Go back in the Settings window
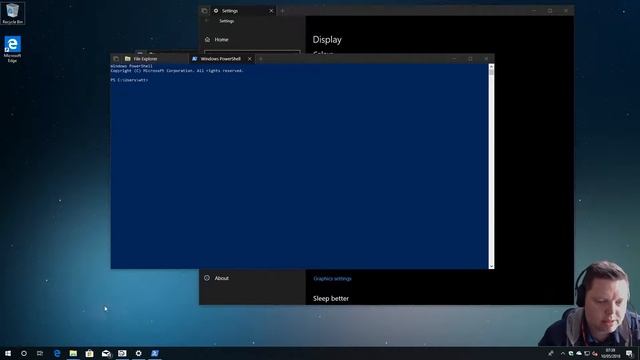 (207, 21)
